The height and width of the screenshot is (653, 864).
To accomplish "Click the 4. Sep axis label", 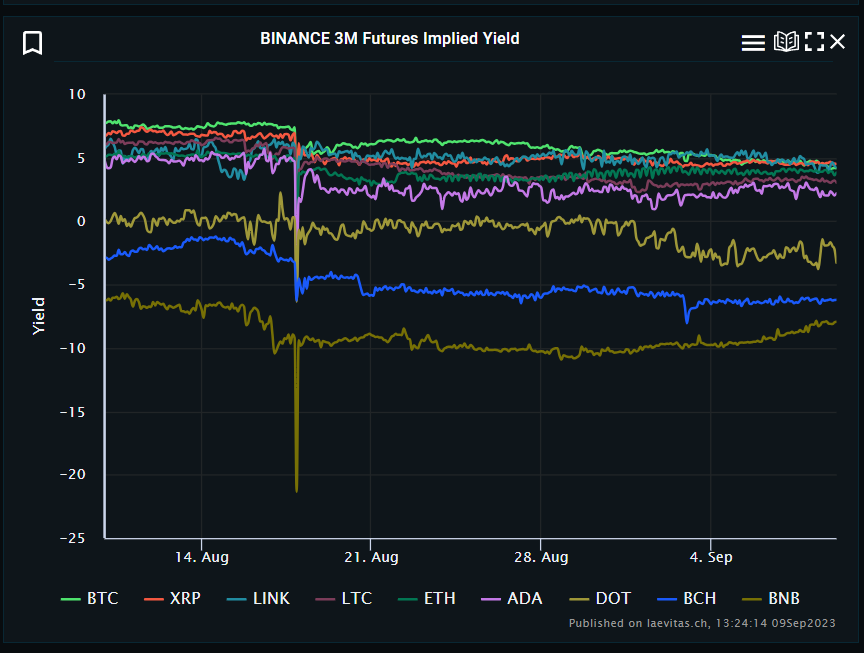I will click(x=711, y=557).
